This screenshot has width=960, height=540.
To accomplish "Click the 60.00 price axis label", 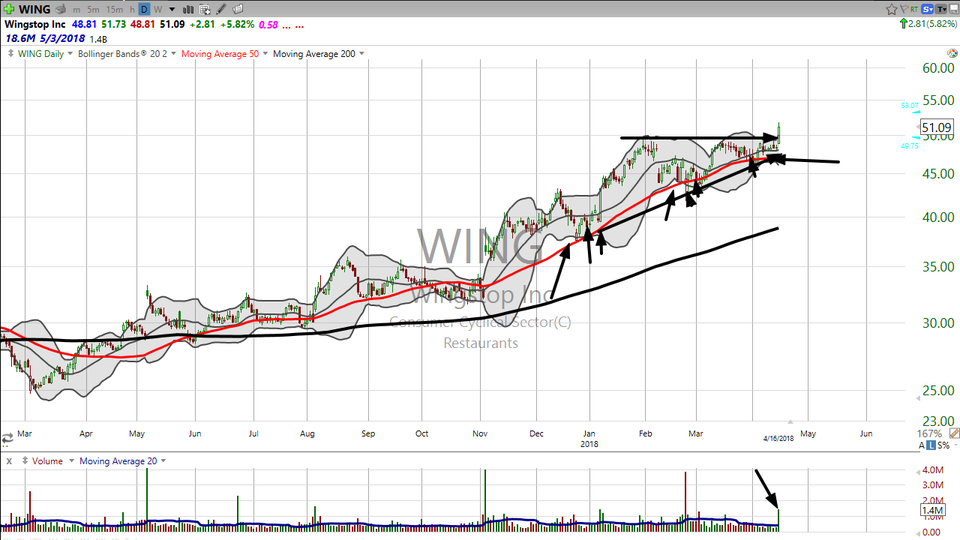I will [938, 68].
